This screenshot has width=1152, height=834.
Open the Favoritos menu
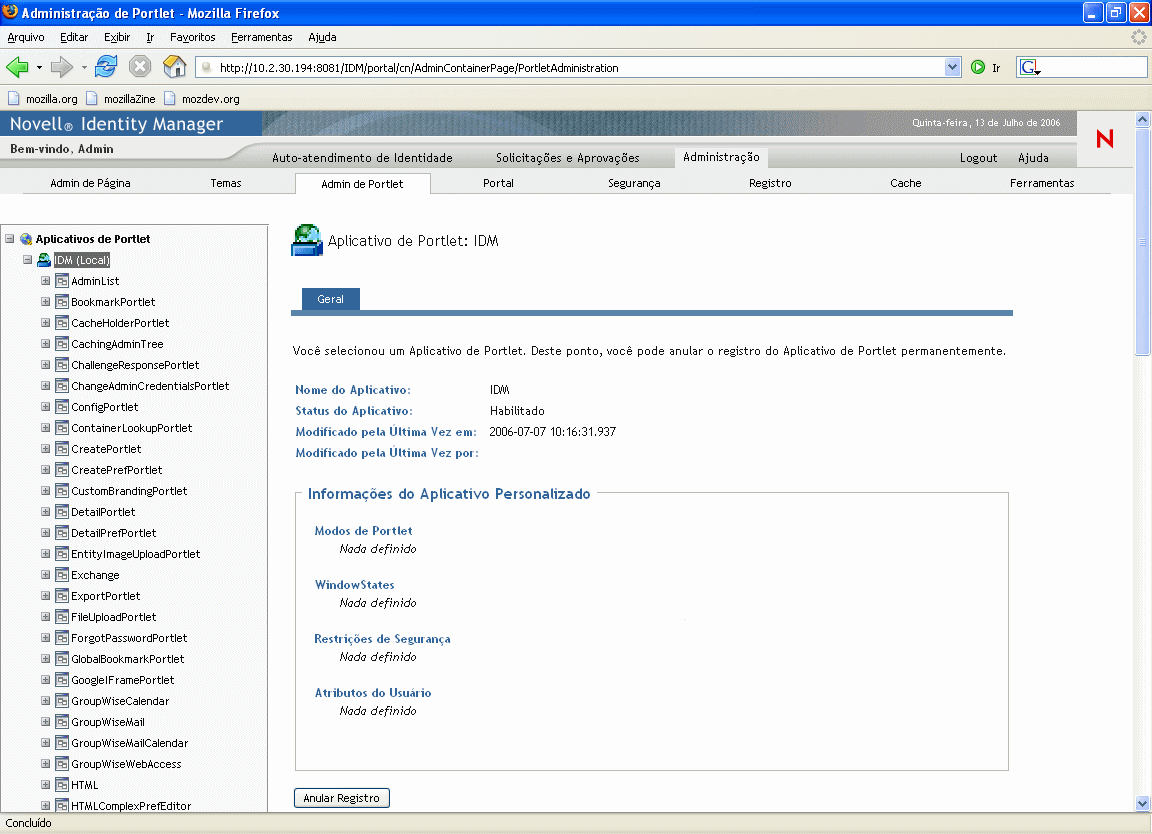(x=192, y=37)
